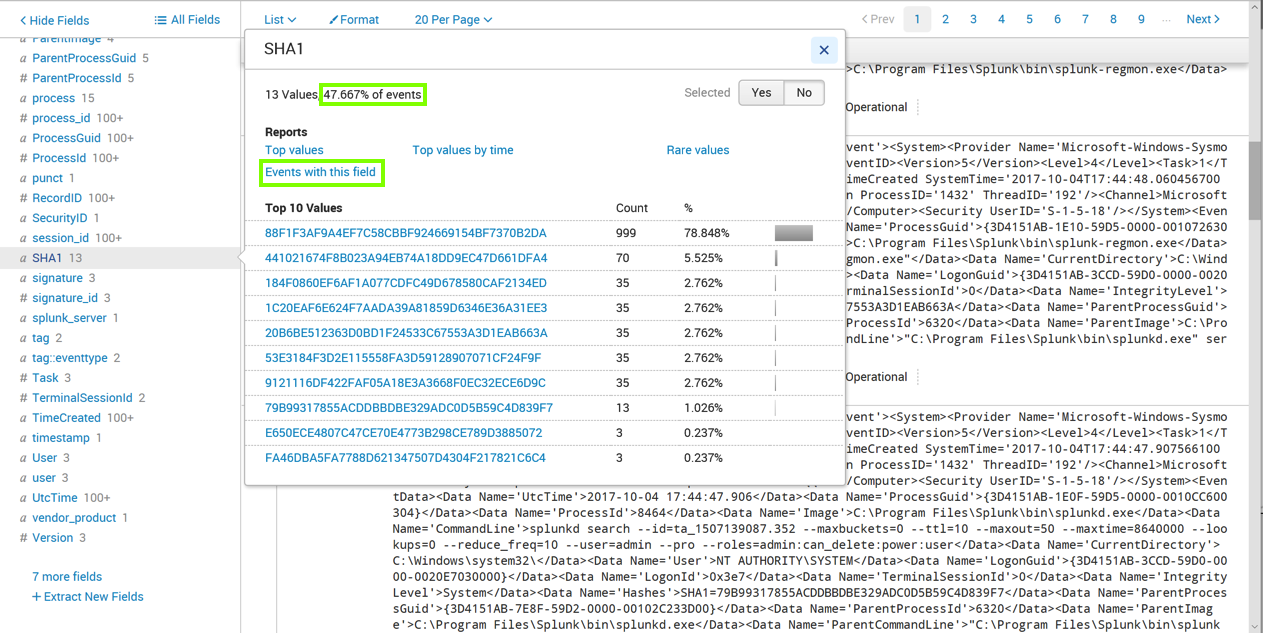
Task: Set Selected to Yes
Action: click(761, 93)
